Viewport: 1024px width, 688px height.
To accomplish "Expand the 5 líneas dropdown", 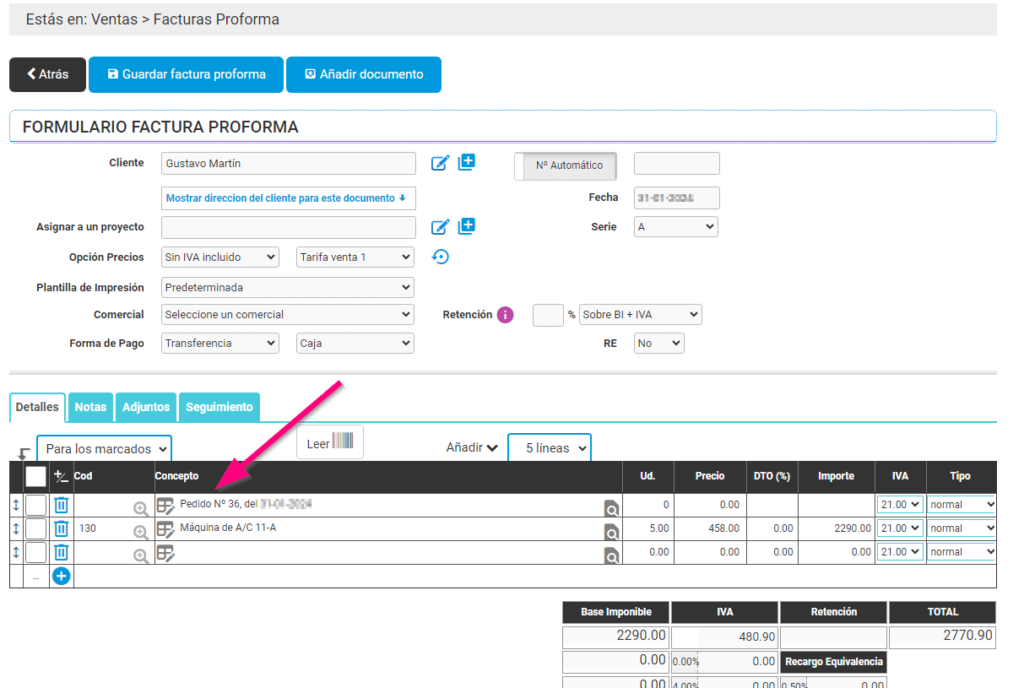I will (x=549, y=448).
